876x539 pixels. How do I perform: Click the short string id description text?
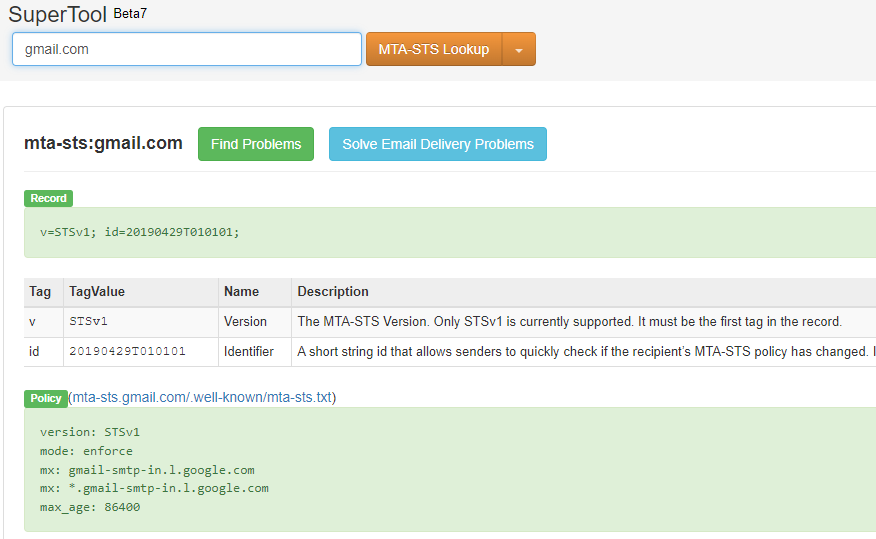[x=586, y=351]
